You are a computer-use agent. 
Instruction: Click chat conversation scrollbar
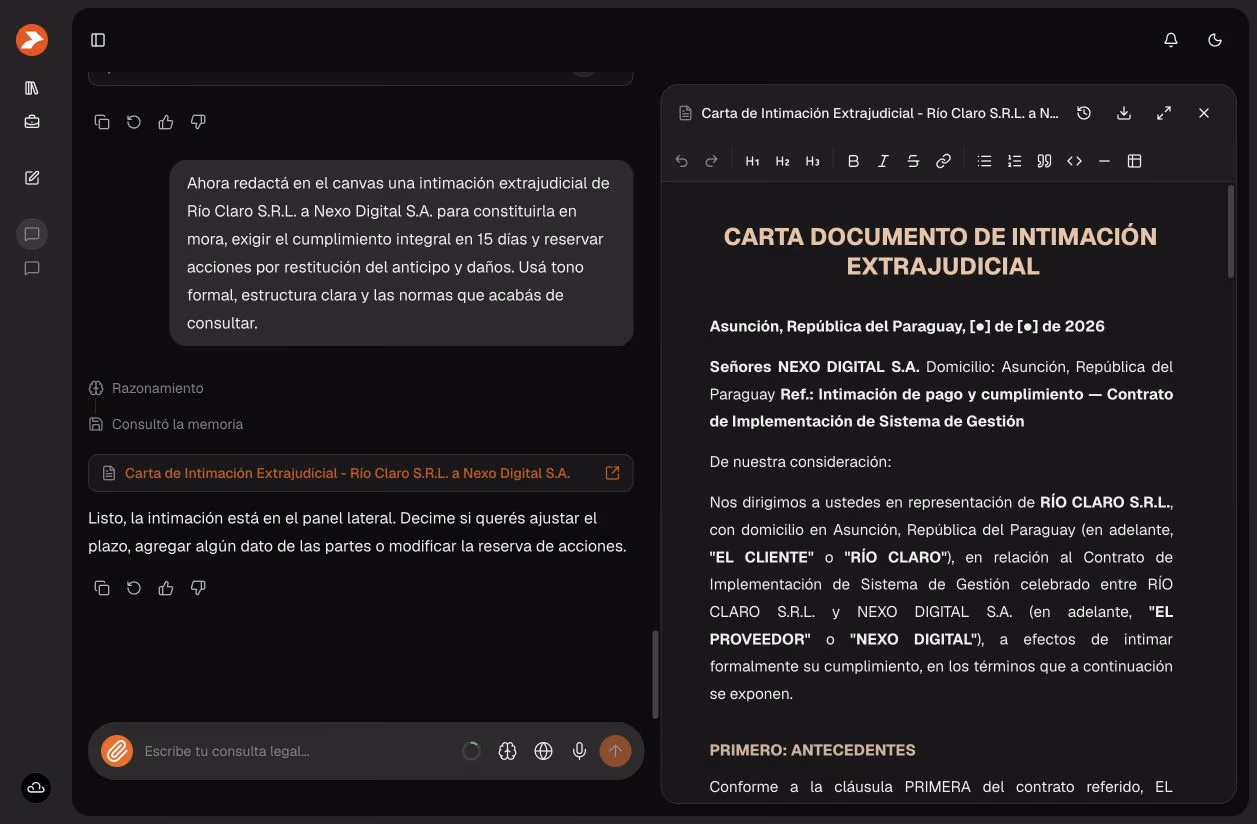coord(656,674)
